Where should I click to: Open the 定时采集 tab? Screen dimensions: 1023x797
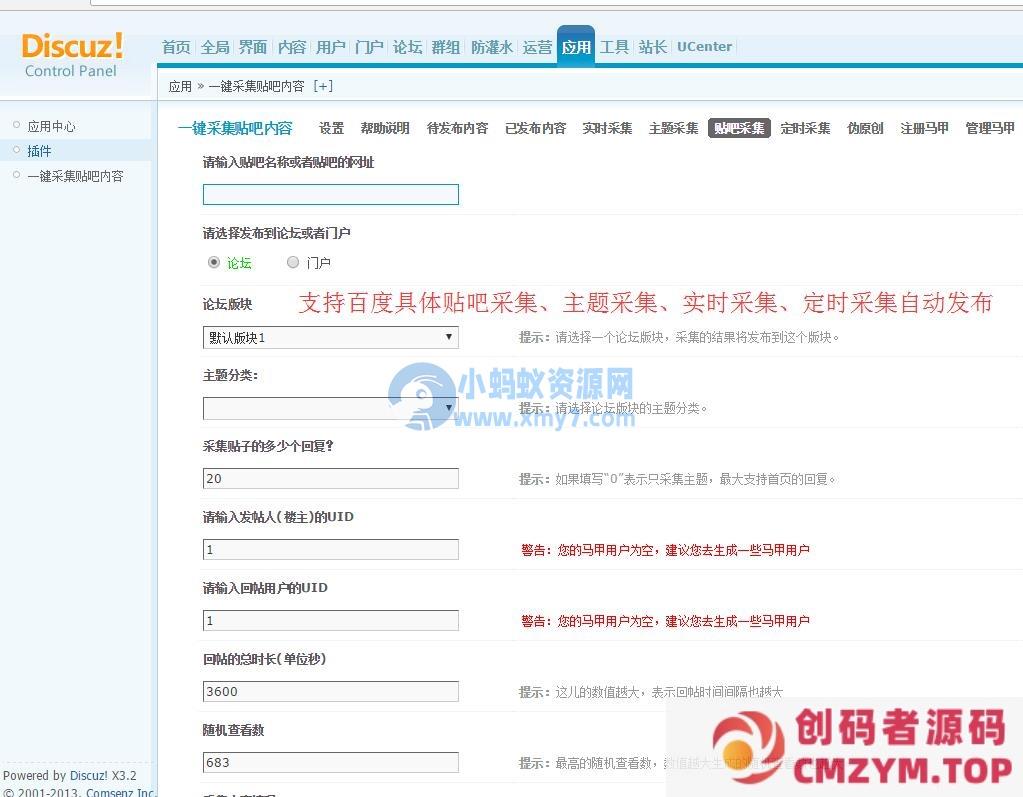click(805, 128)
